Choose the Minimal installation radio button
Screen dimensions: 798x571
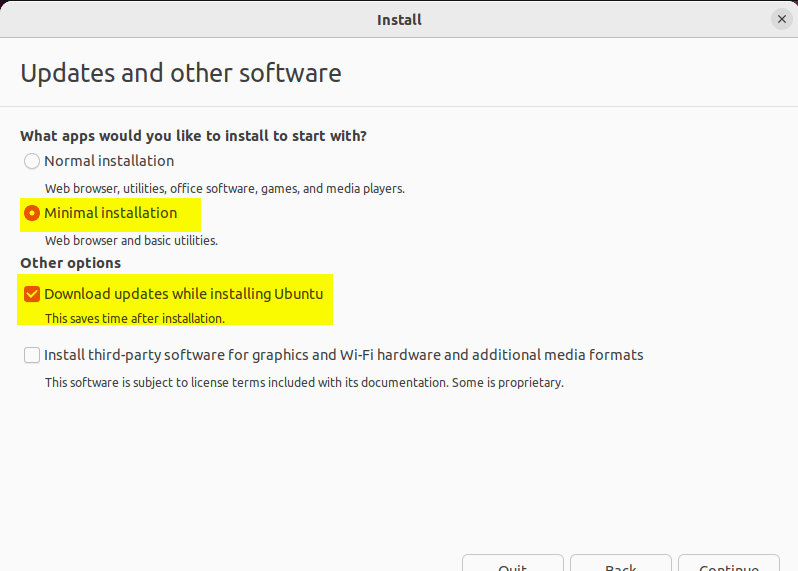(32, 213)
